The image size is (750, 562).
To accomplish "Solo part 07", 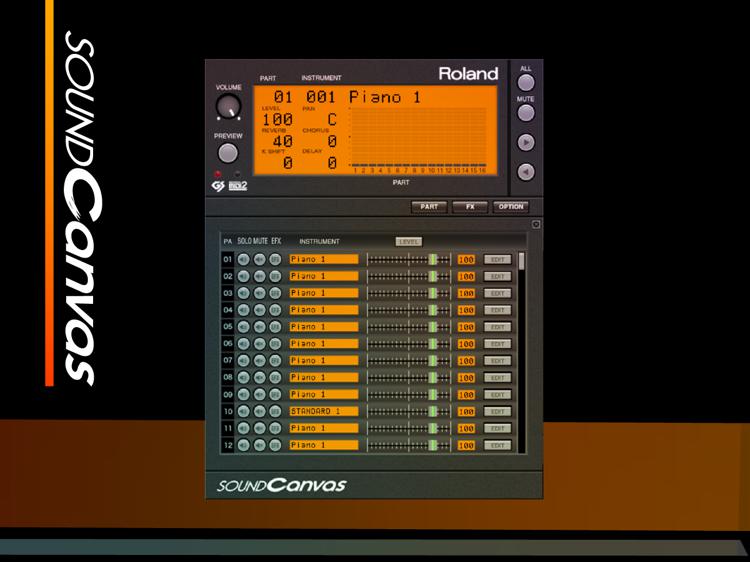I will (x=243, y=361).
